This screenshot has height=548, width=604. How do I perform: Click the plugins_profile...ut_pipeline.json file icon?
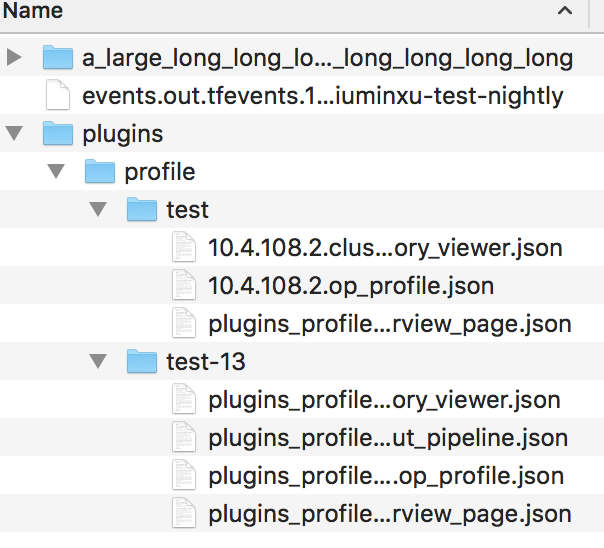(184, 437)
